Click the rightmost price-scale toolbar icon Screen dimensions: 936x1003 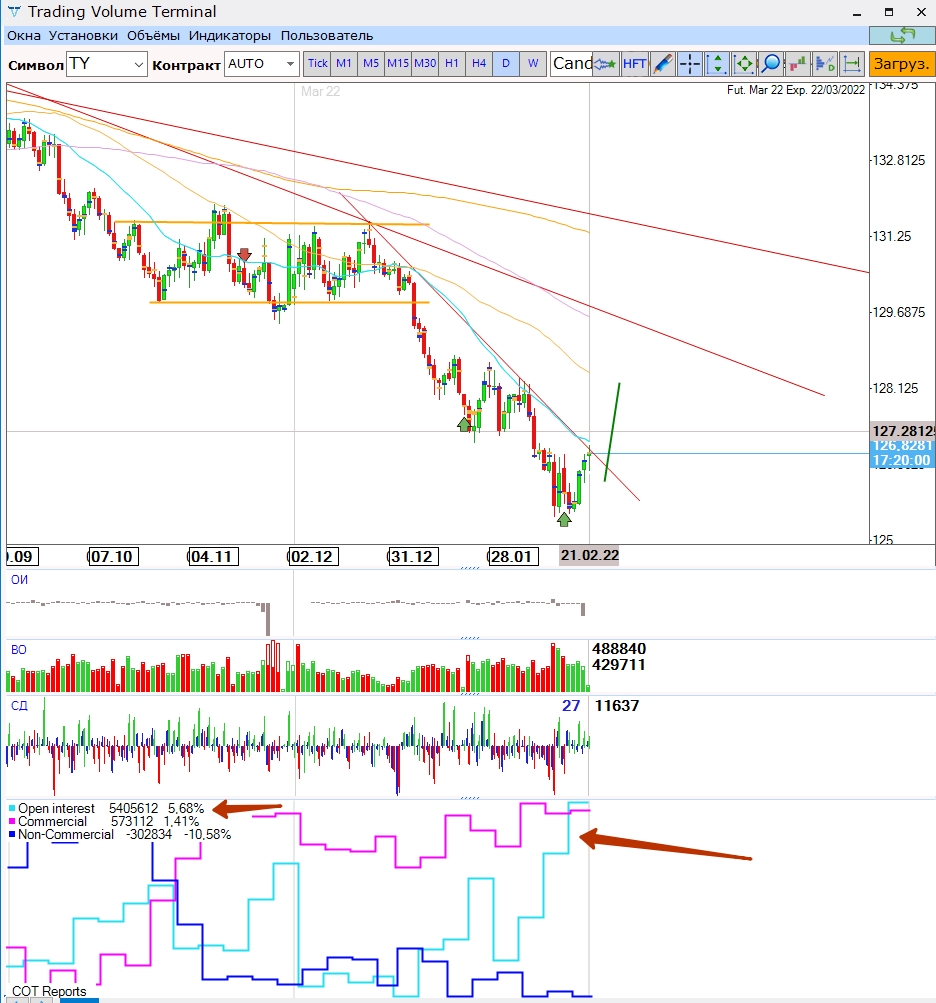(x=852, y=64)
